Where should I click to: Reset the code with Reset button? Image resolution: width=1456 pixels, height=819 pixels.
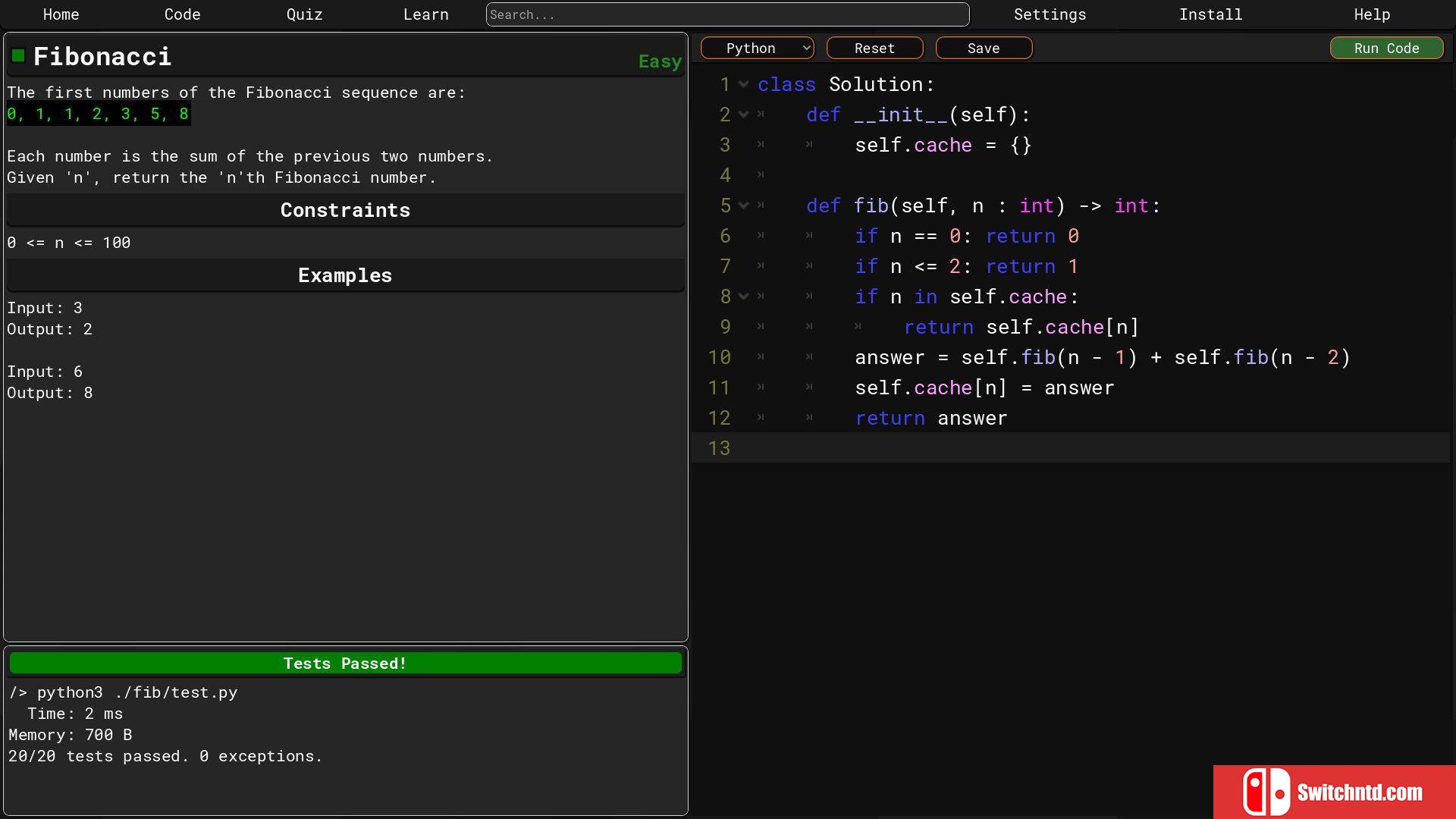[x=874, y=48]
